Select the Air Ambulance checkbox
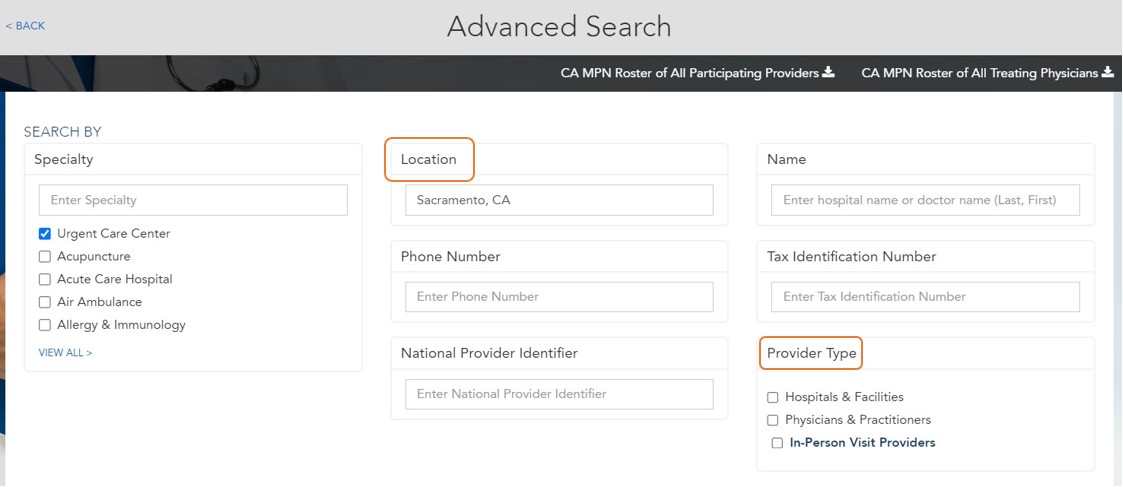The image size is (1123, 487). coord(45,302)
